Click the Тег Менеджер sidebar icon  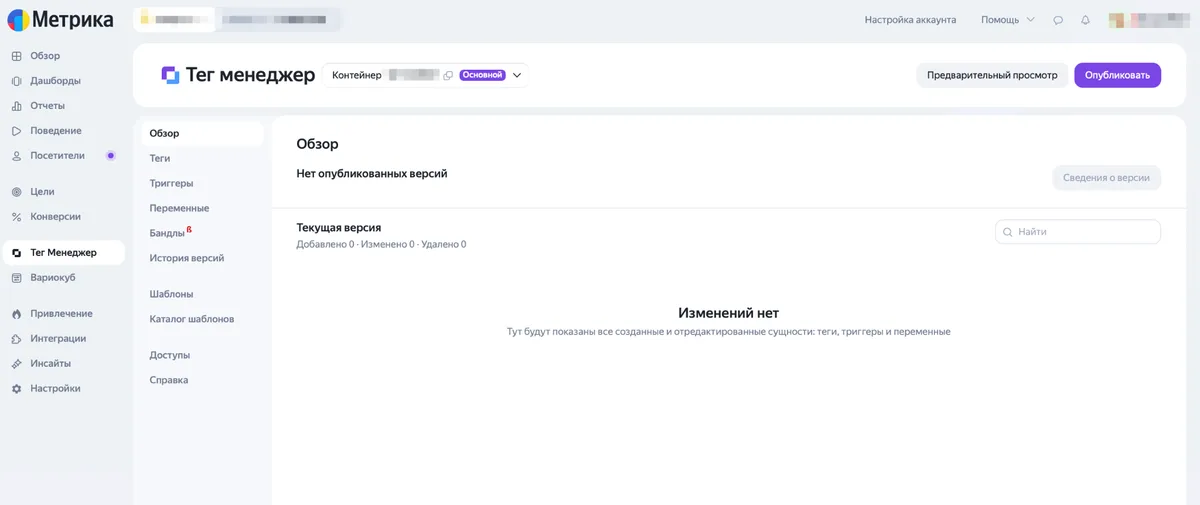pyautogui.click(x=16, y=253)
